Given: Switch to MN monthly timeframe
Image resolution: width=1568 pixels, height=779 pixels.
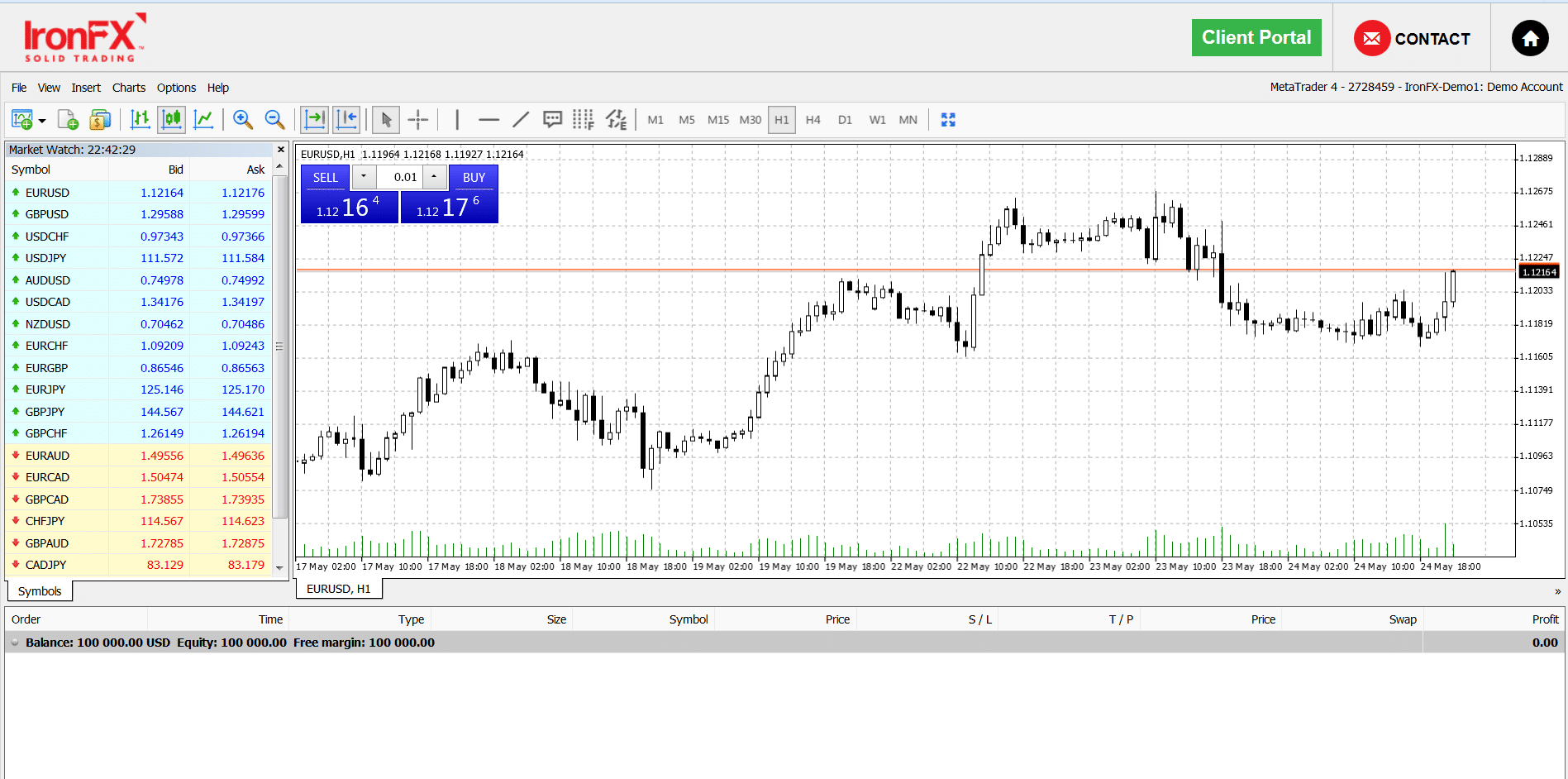Looking at the screenshot, I should [908, 120].
